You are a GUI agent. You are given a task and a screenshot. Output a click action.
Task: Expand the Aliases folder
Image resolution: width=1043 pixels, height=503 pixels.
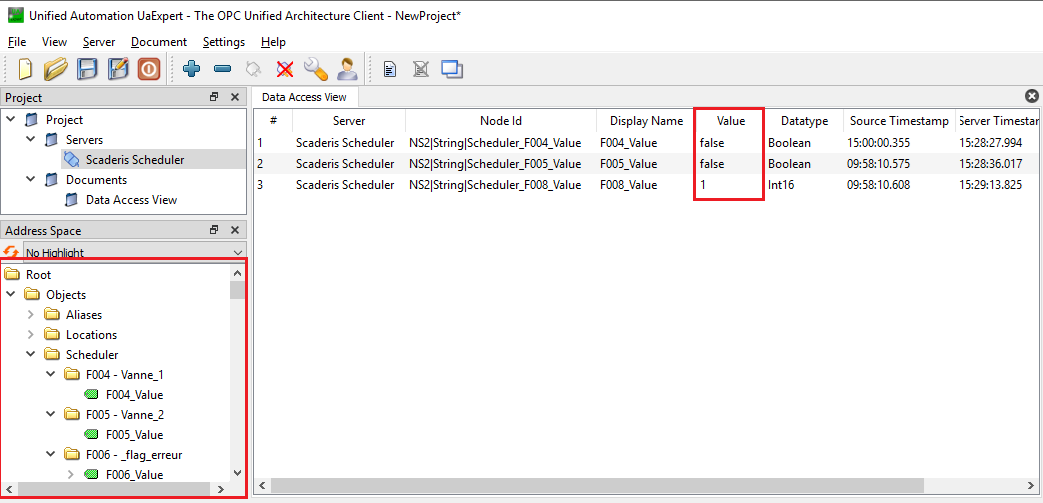click(x=30, y=315)
